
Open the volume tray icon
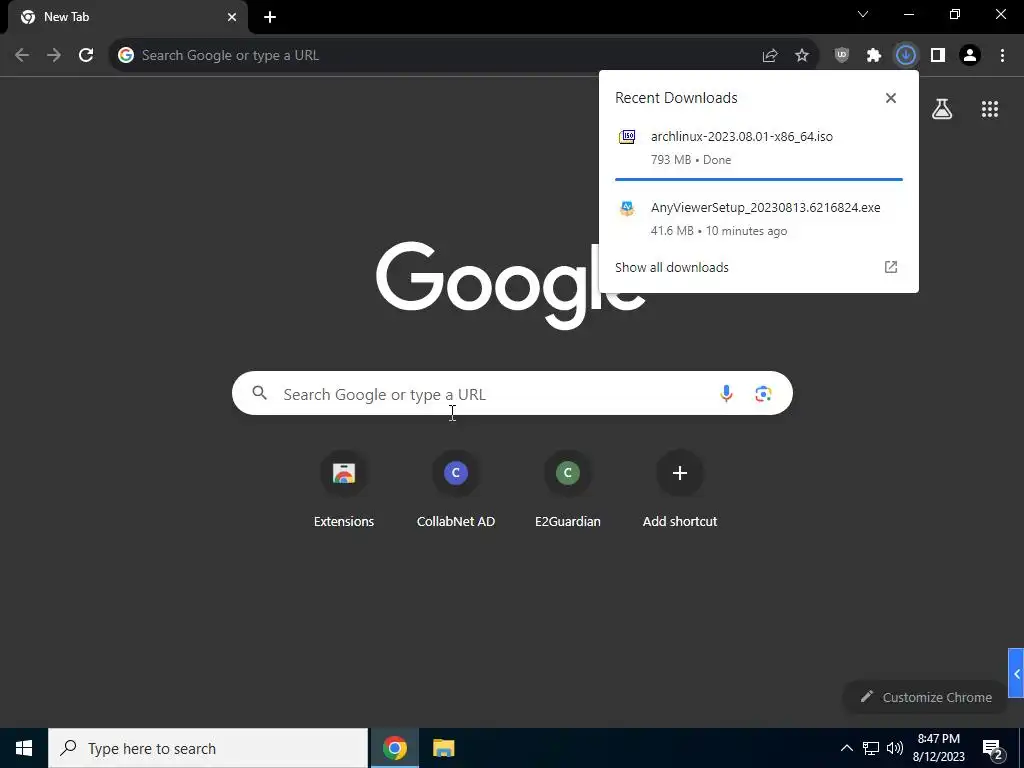click(x=895, y=748)
